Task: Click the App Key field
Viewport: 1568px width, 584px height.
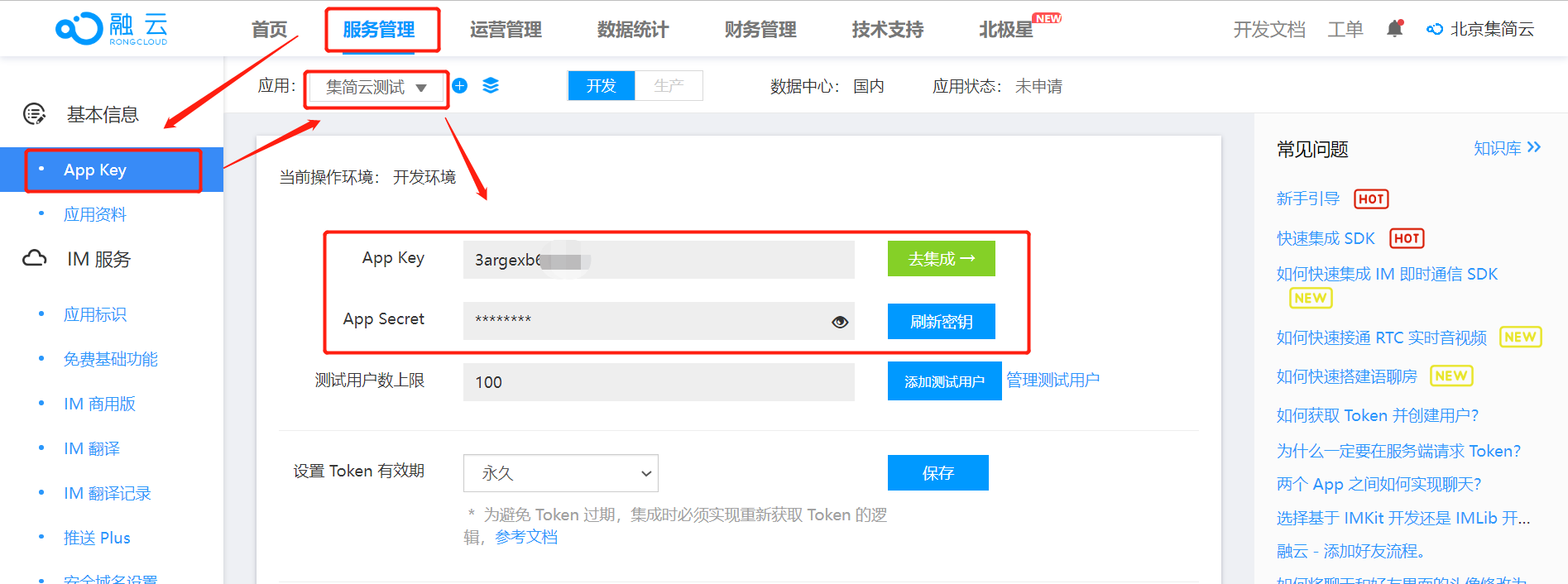Action: click(659, 260)
